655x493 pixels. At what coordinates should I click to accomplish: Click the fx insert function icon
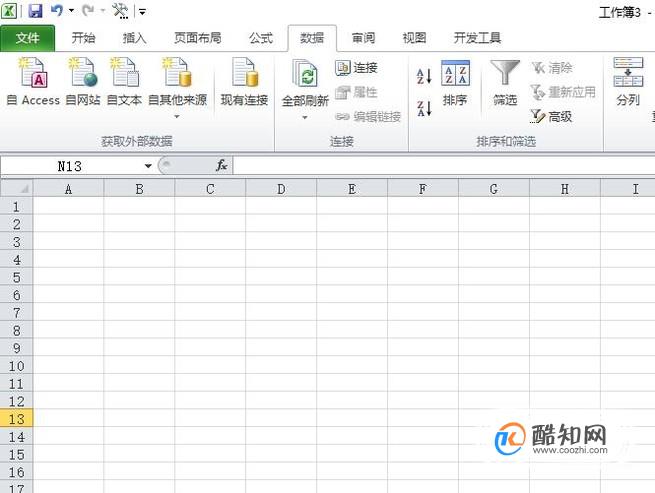pos(221,165)
